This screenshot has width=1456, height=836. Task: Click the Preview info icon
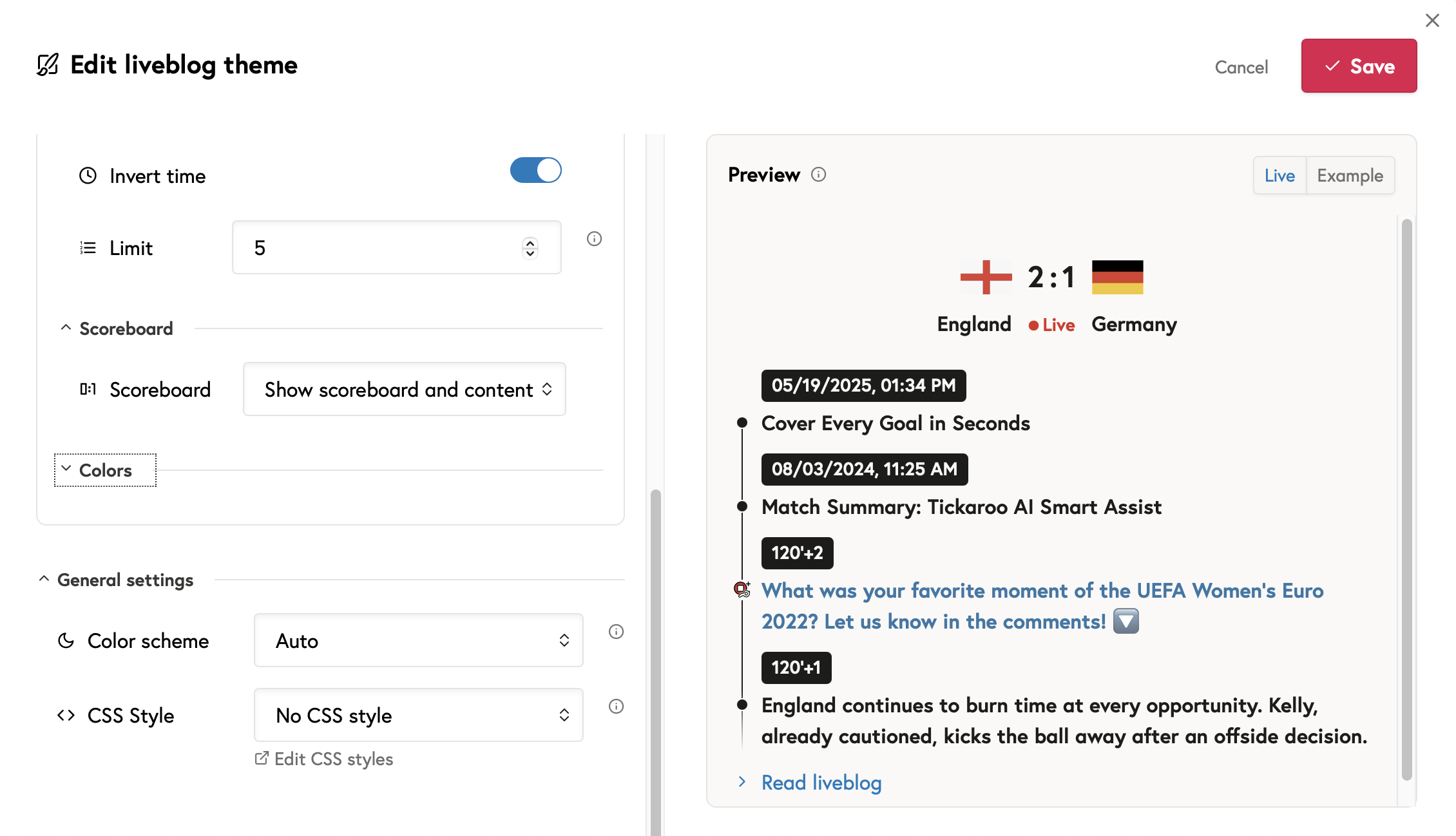coord(818,175)
